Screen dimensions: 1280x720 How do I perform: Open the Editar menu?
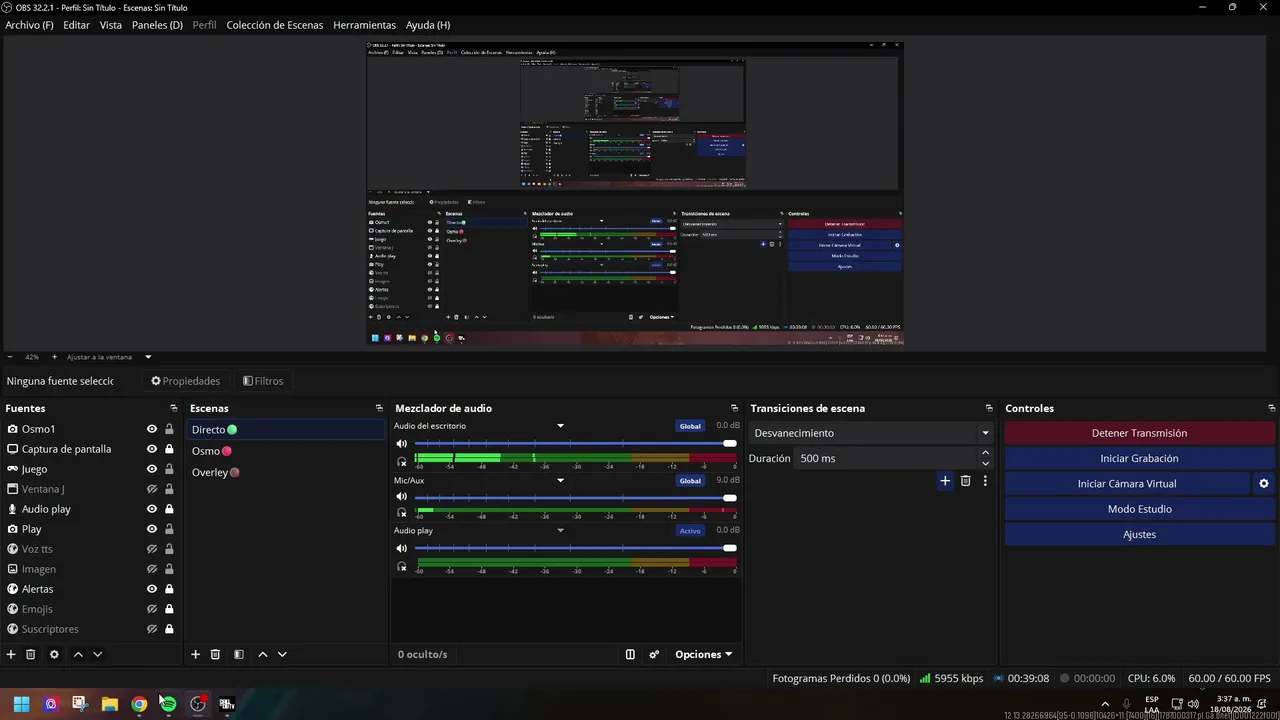[x=76, y=25]
